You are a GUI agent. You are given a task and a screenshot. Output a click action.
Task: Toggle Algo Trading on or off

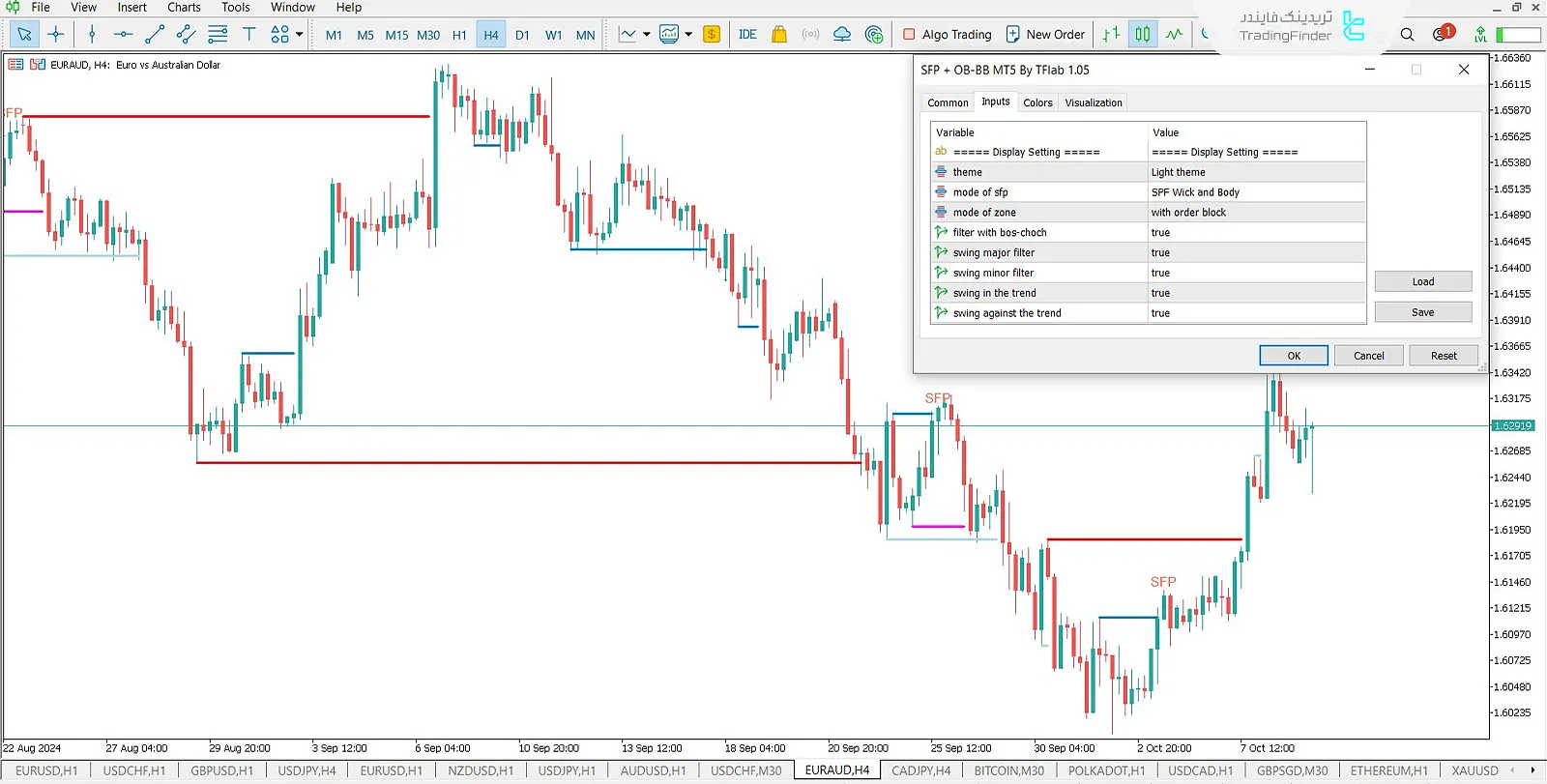coord(947,35)
